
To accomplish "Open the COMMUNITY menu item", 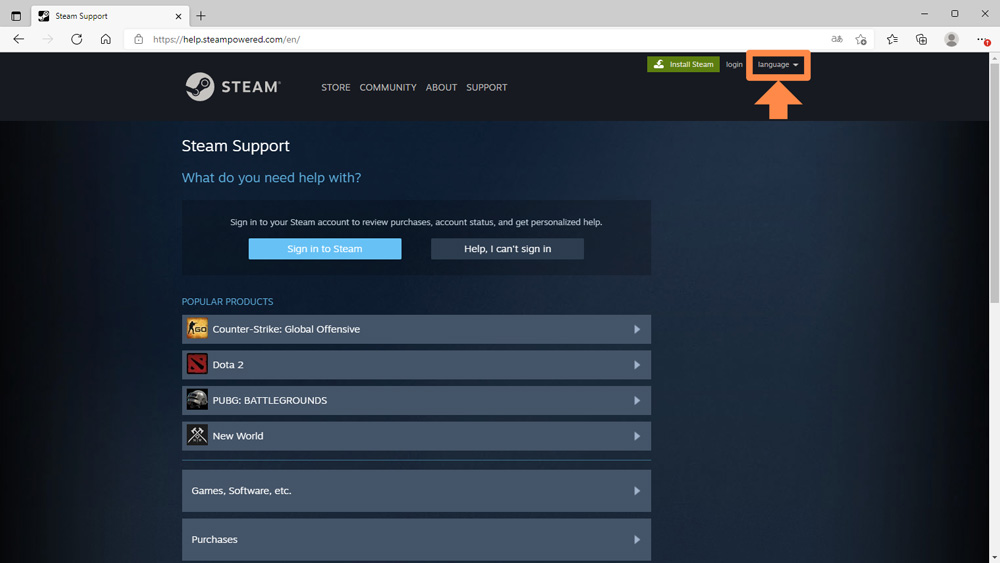I will pos(388,88).
